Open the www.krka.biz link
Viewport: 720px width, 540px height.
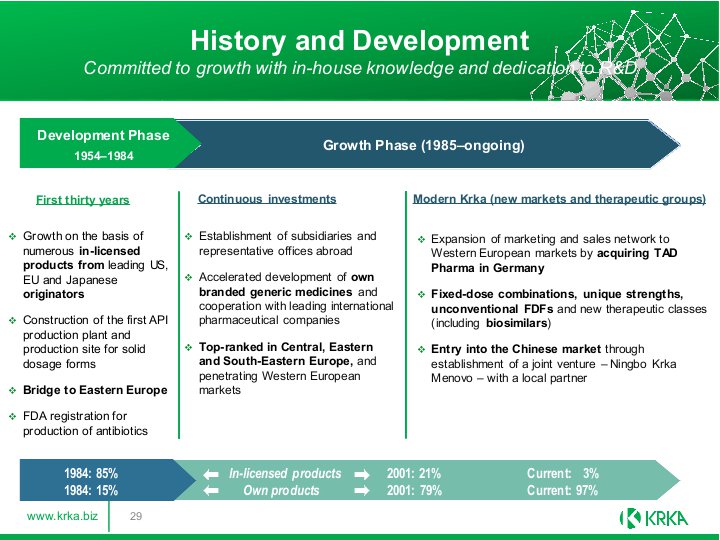tap(62, 516)
